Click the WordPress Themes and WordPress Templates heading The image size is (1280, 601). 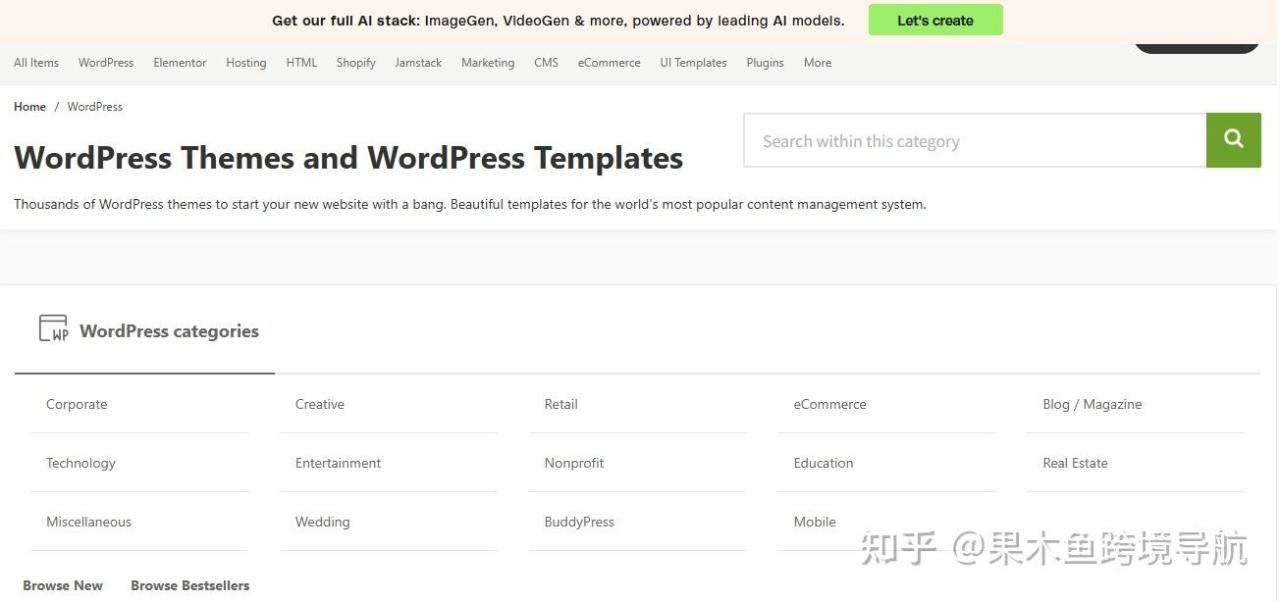click(x=348, y=158)
